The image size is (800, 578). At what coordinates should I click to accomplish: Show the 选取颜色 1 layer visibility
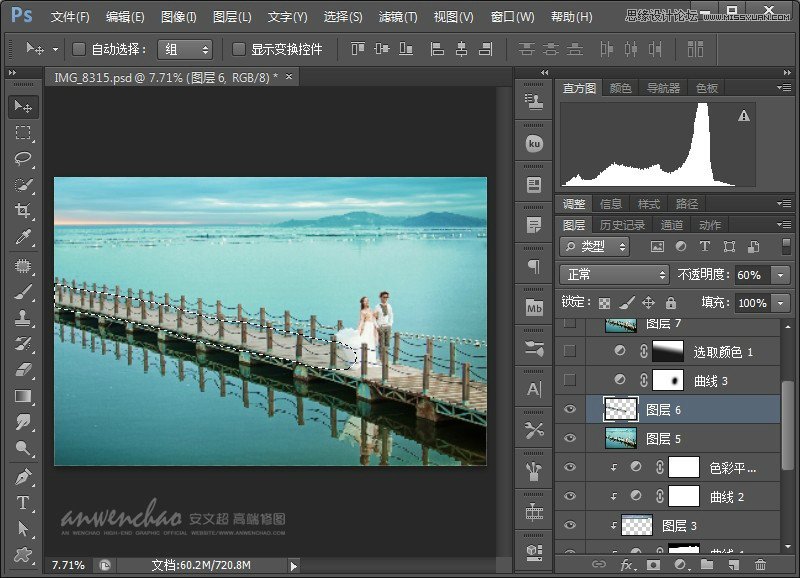point(570,351)
